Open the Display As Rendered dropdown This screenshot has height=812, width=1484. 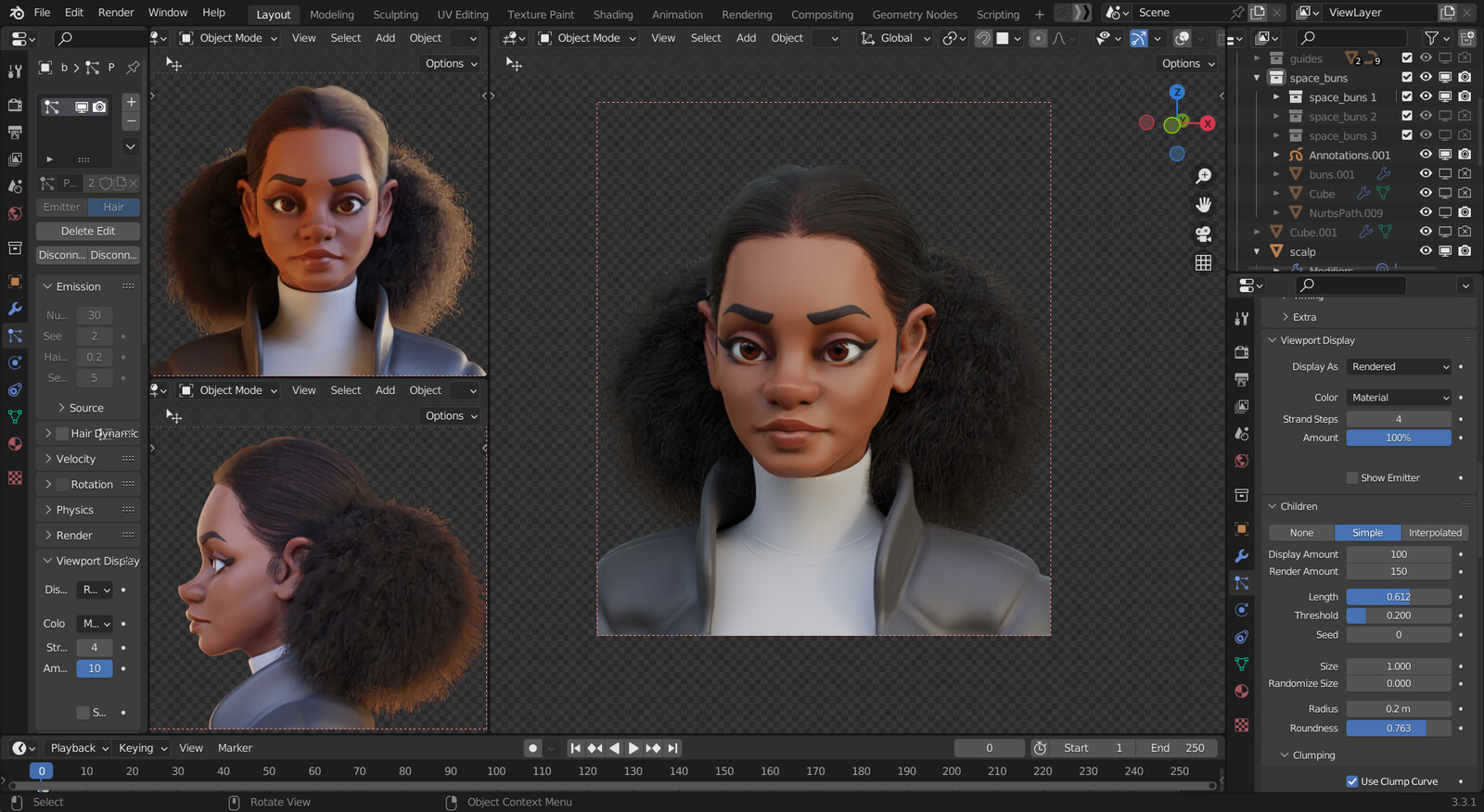click(1399, 367)
